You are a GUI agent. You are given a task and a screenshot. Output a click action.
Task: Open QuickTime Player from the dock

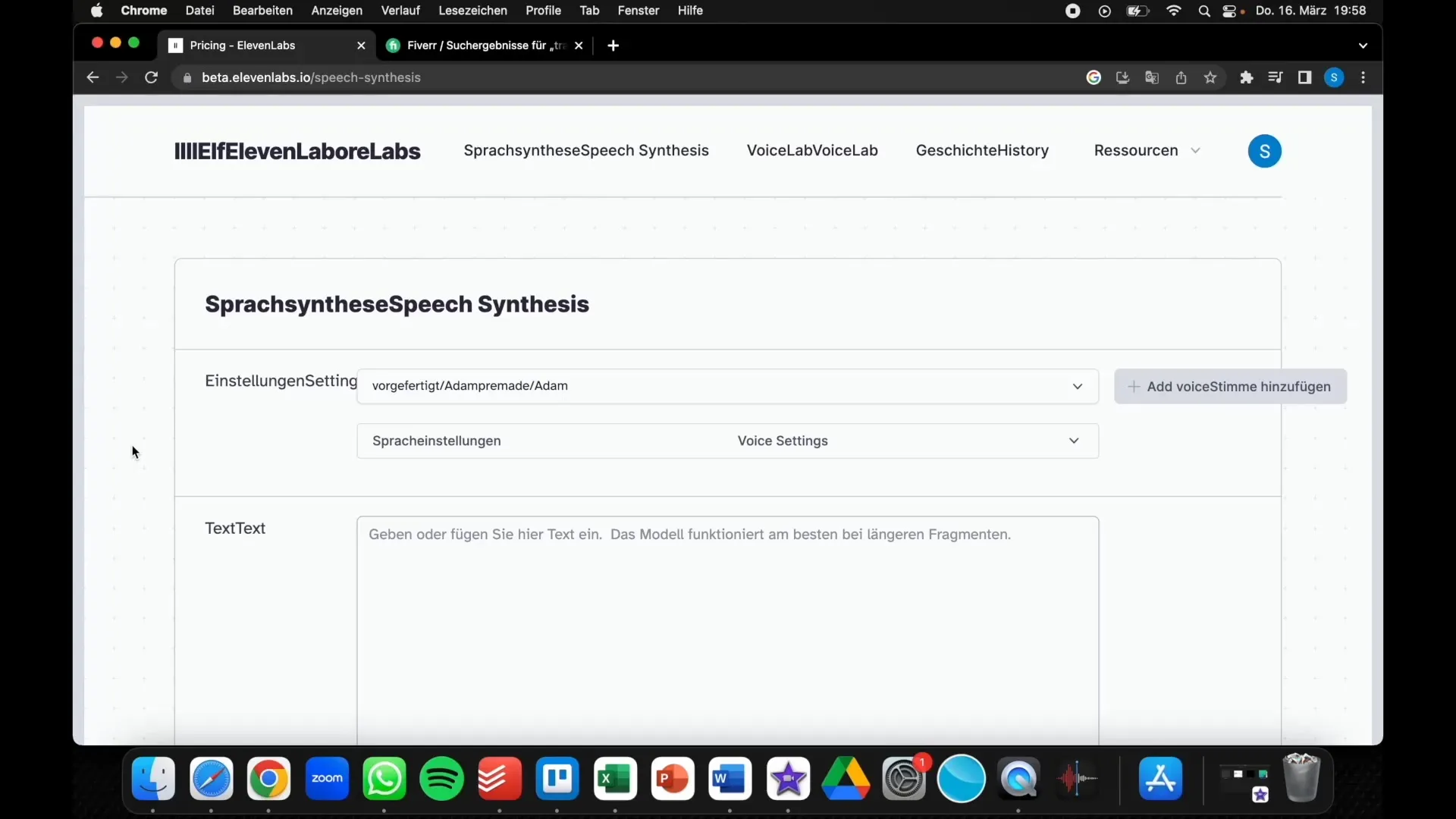tap(1019, 778)
